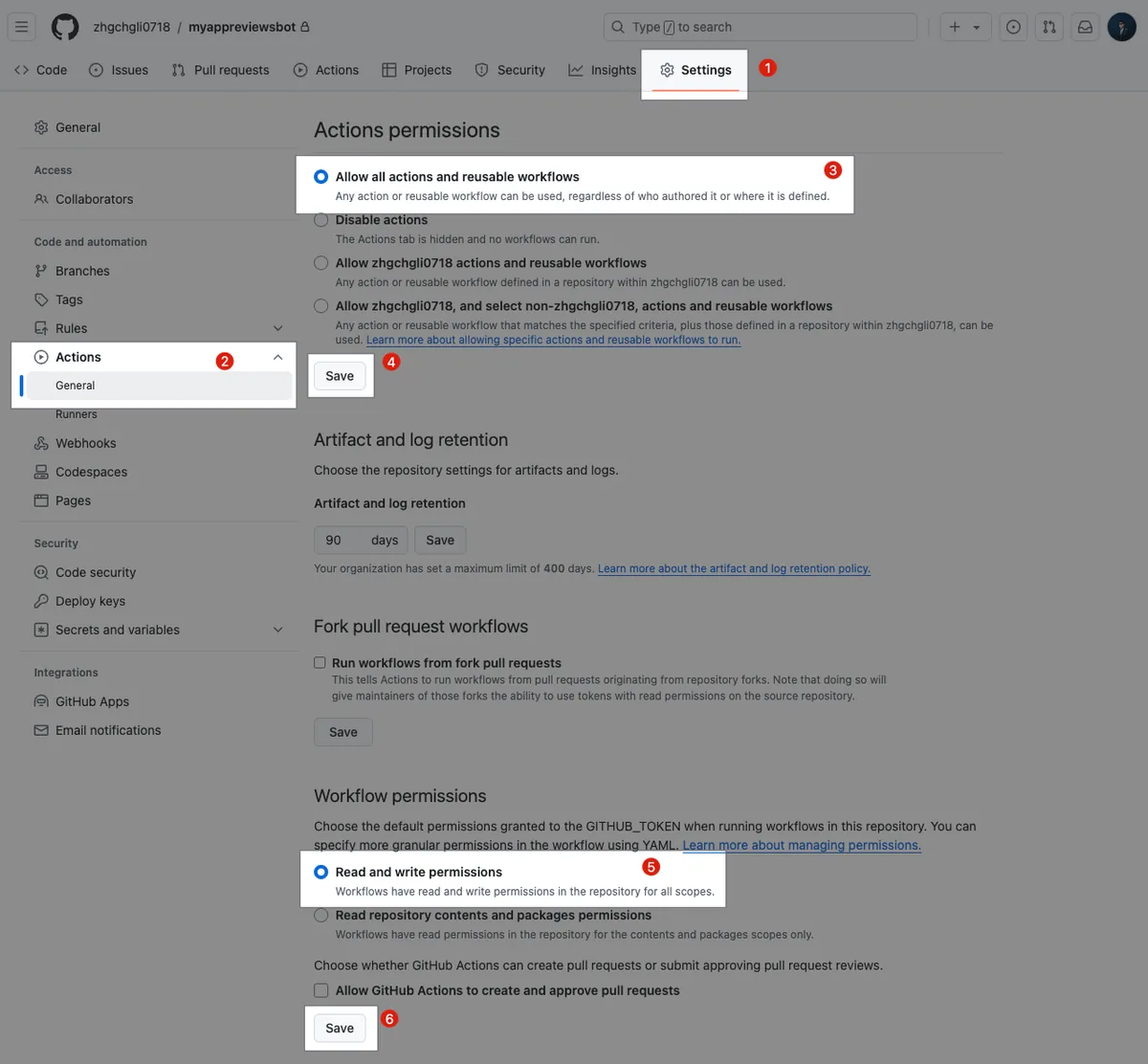The image size is (1148, 1064).
Task: Click the pull requests icon in header
Action: coord(1049,27)
